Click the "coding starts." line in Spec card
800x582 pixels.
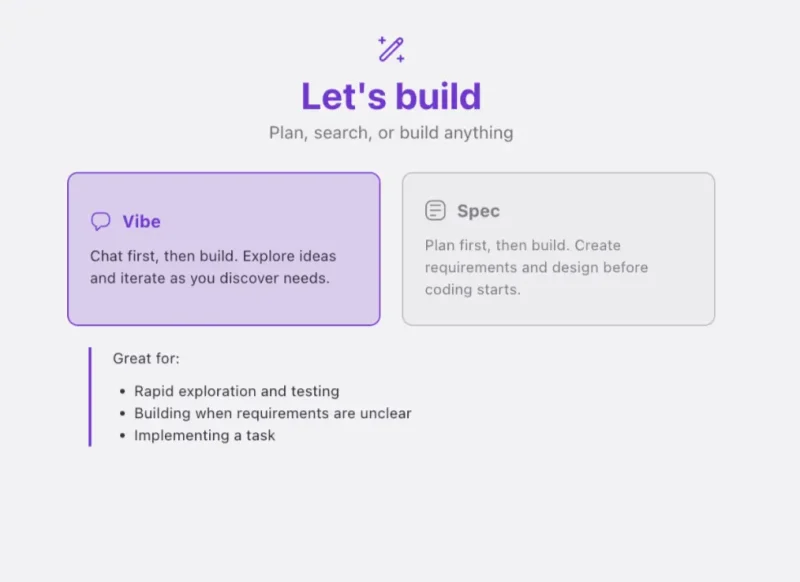(x=472, y=289)
